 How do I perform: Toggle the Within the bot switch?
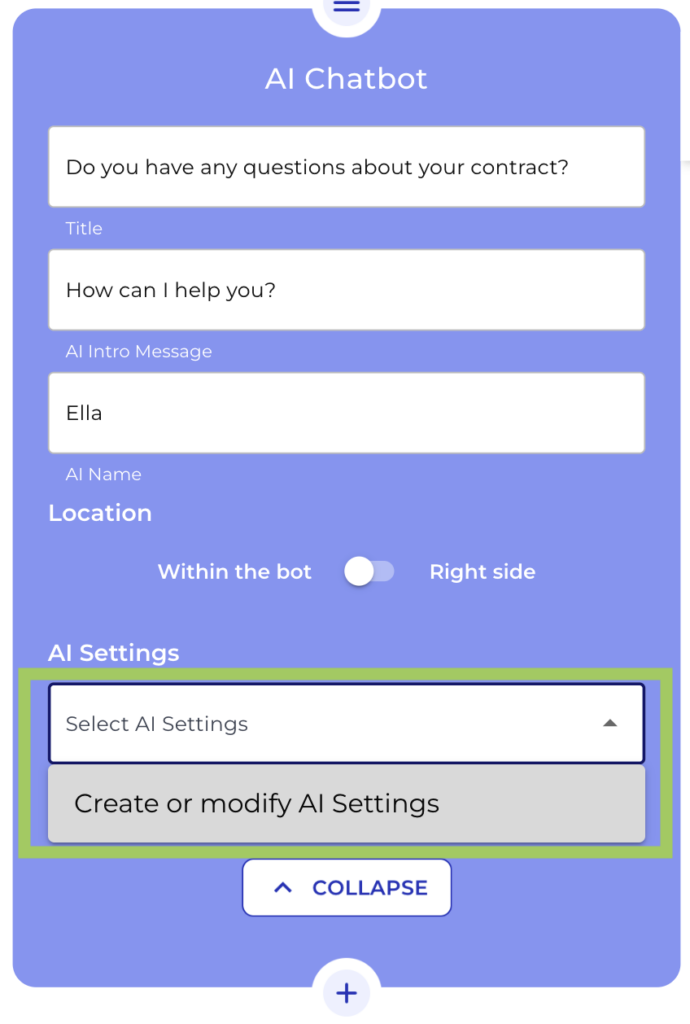point(368,571)
